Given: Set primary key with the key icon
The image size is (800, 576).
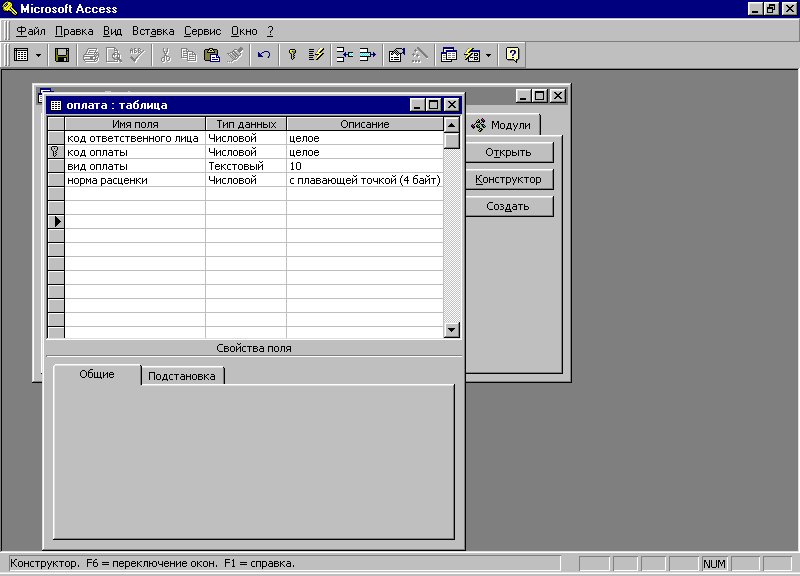Looking at the screenshot, I should point(292,55).
